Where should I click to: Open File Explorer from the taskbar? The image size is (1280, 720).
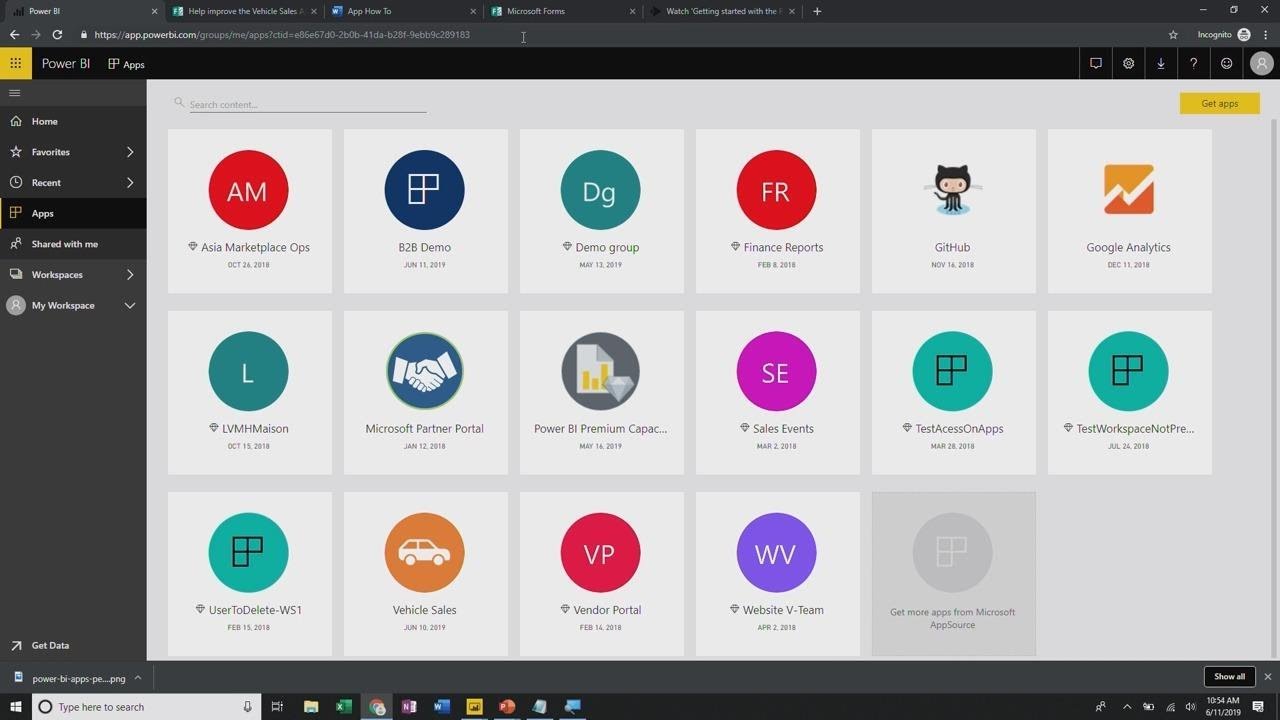(x=311, y=707)
